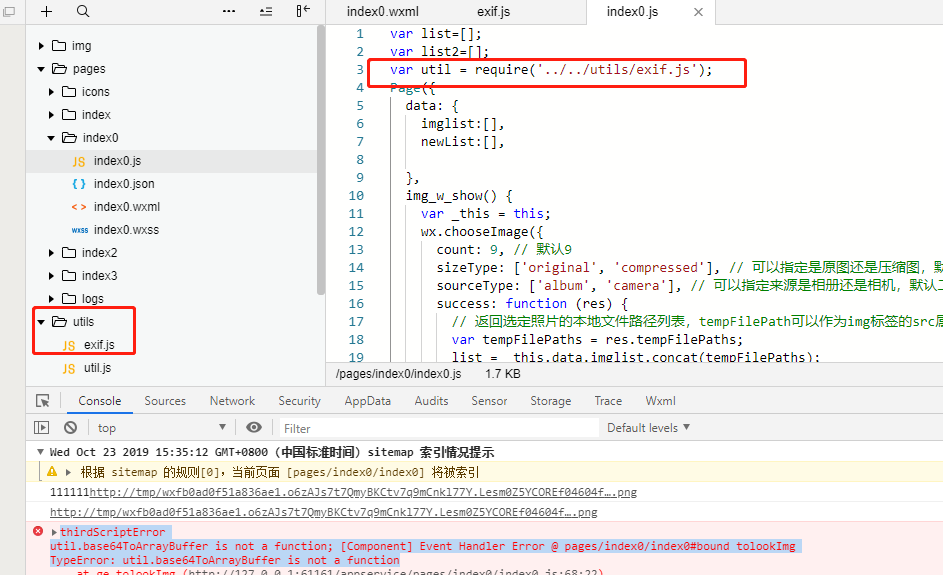Expand the img folder
The height and width of the screenshot is (575, 943).
[x=41, y=46]
